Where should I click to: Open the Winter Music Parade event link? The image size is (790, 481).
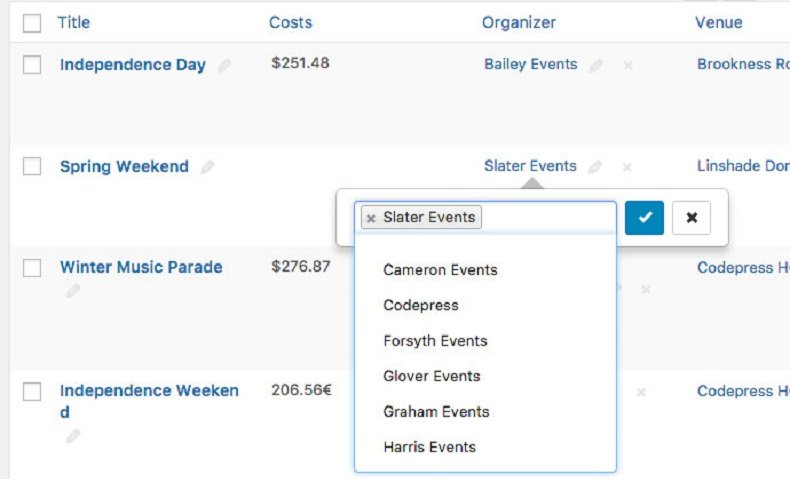pyautogui.click(x=141, y=267)
